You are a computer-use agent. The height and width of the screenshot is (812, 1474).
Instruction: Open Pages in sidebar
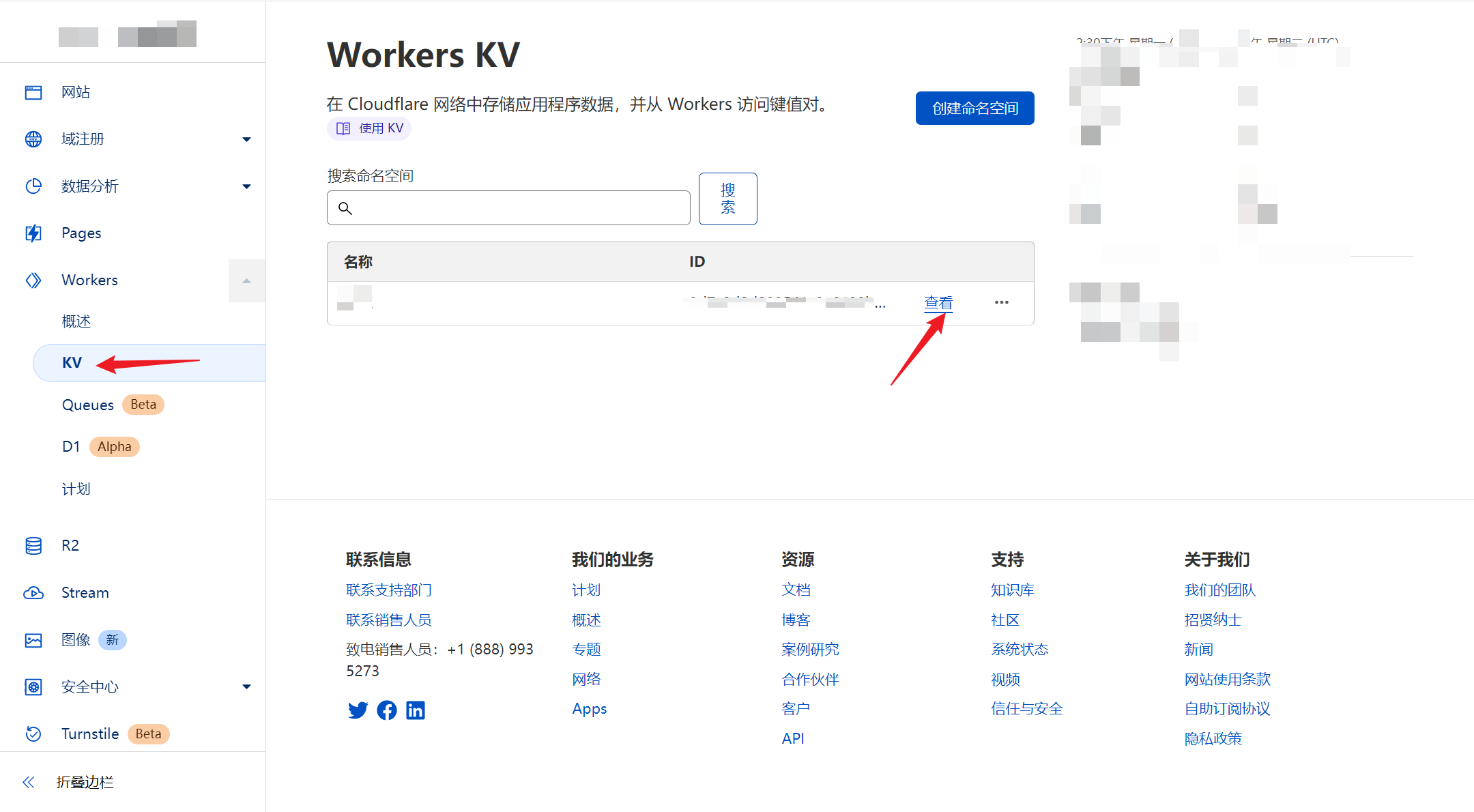coord(81,233)
